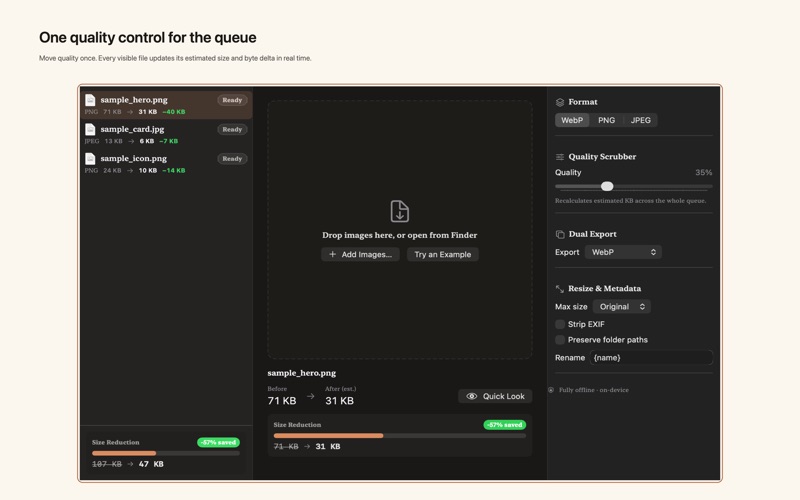This screenshot has height=500, width=800.
Task: Click the Quality Scrubber sliders icon
Action: coord(560,157)
